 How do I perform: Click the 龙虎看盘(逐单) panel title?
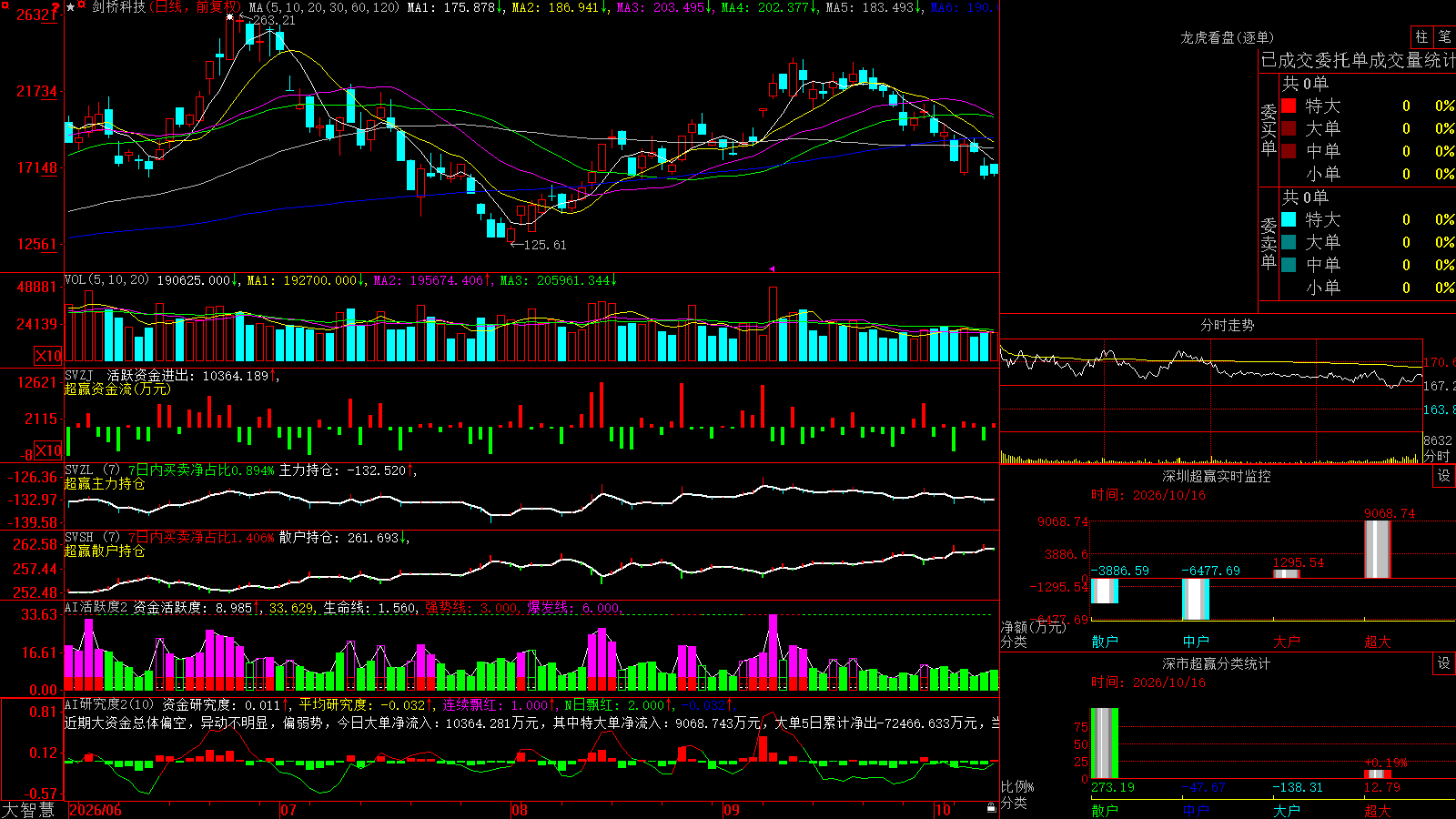[1228, 37]
